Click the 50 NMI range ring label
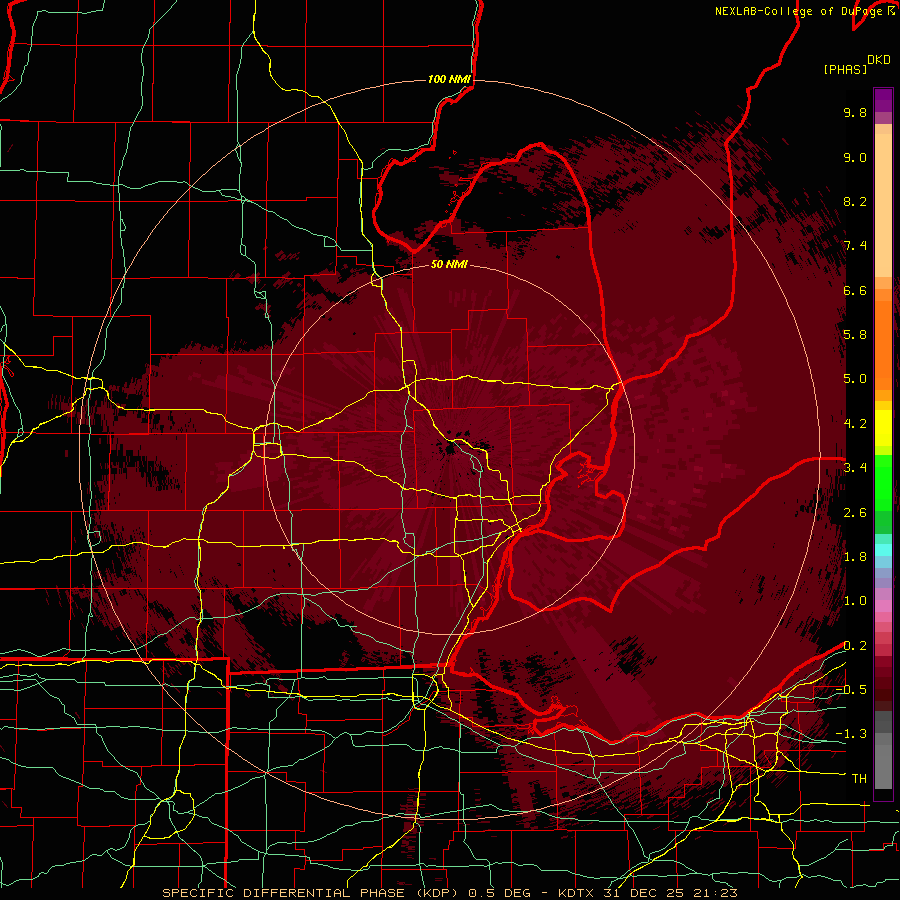This screenshot has width=900, height=900. tap(449, 264)
